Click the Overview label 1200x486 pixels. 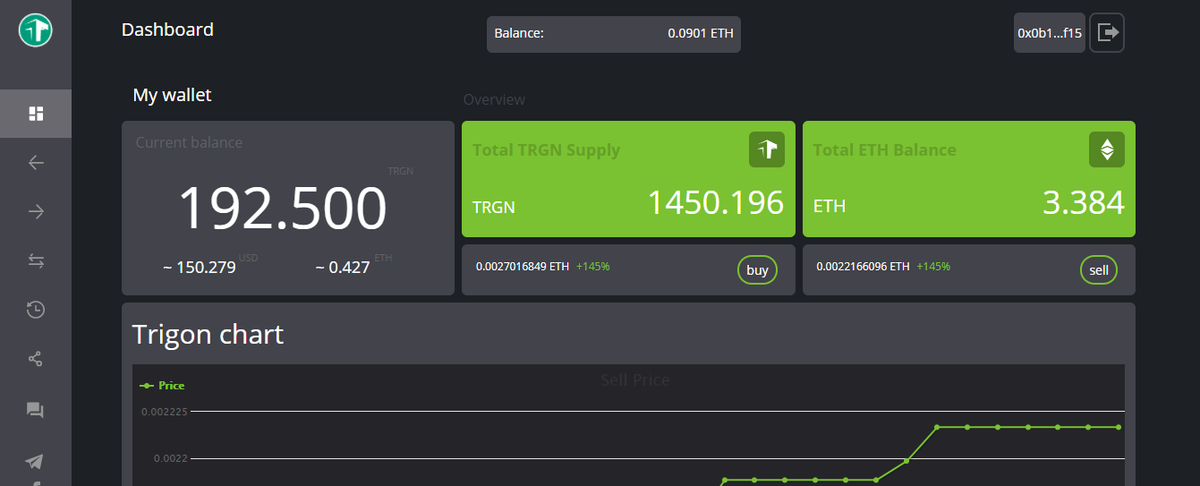tap(494, 100)
